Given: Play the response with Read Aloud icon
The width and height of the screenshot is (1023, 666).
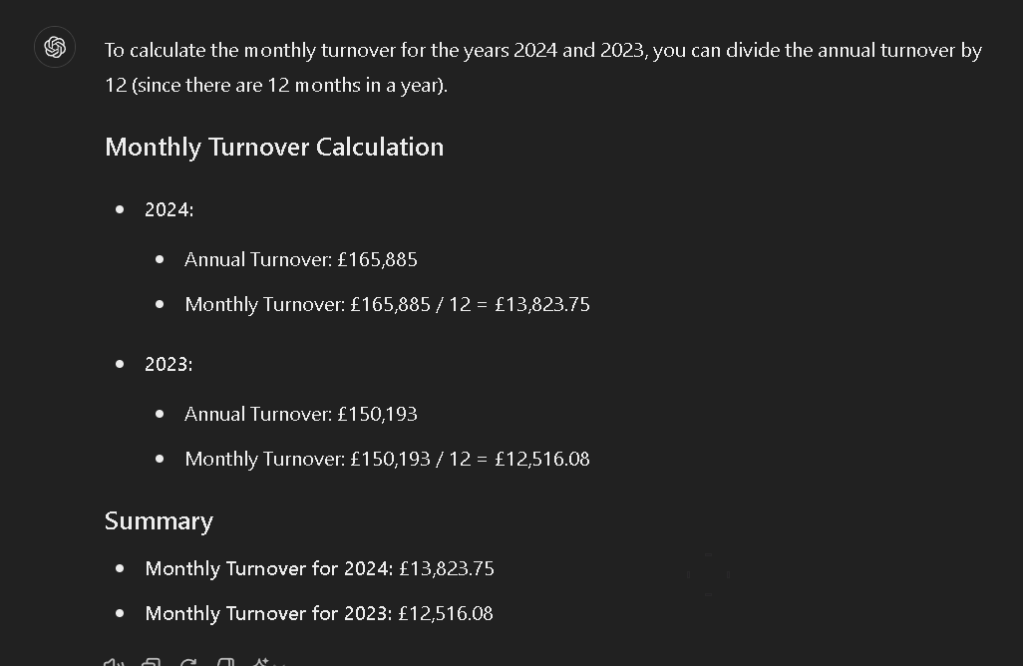Looking at the screenshot, I should [x=114, y=663].
